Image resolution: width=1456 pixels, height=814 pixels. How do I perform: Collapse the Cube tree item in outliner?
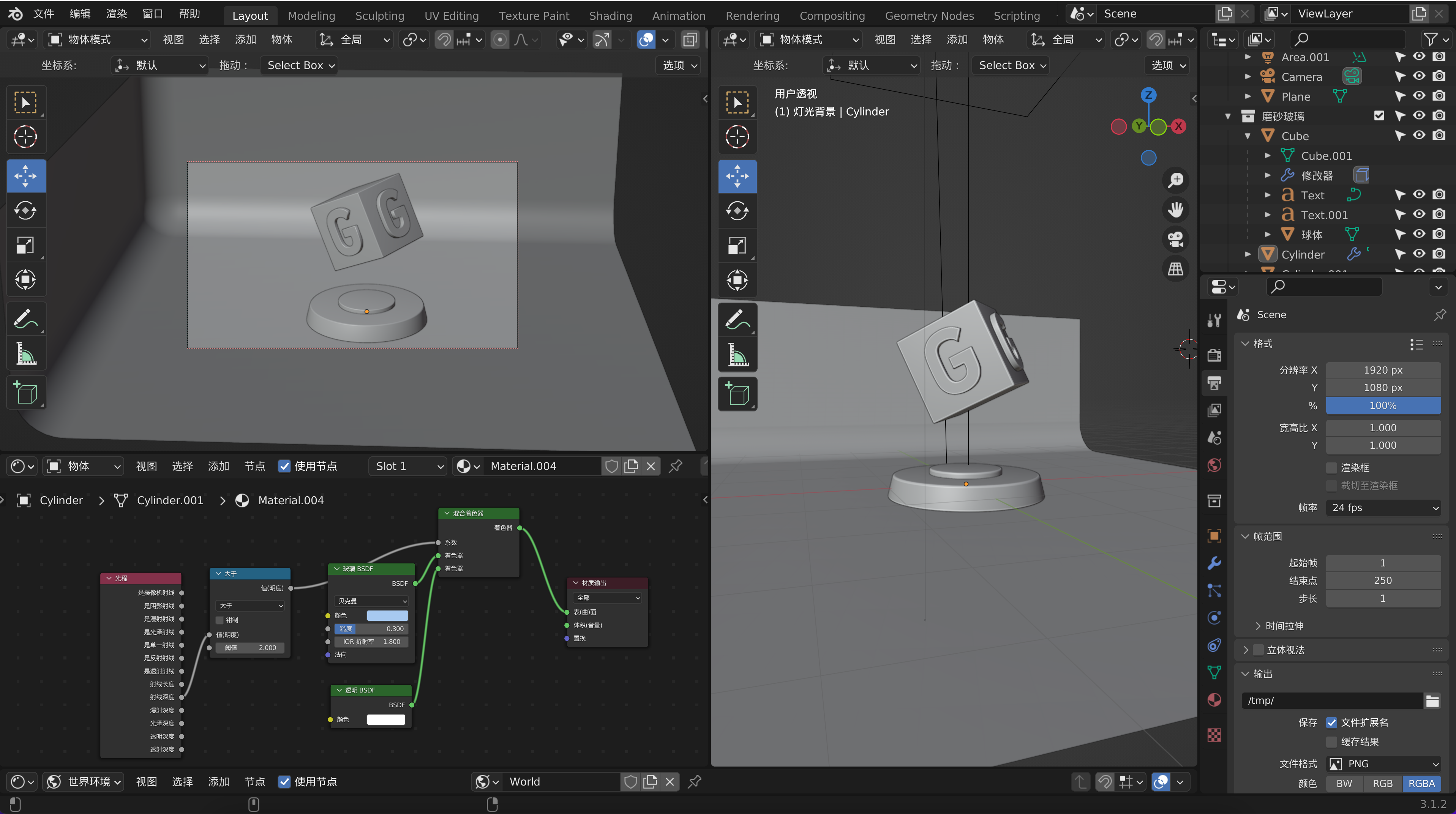(1248, 136)
